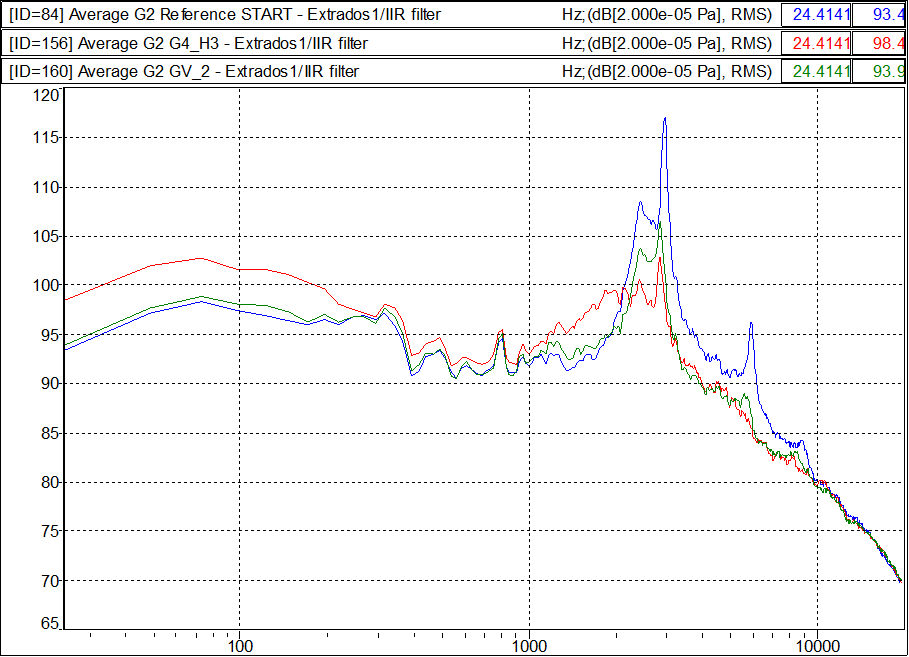Click the blue 24.4141 cursor frequency value
The height and width of the screenshot is (657, 909).
[816, 14]
